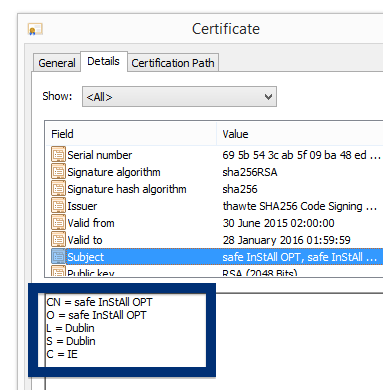
Task: Click the Value column header
Action: 300,134
